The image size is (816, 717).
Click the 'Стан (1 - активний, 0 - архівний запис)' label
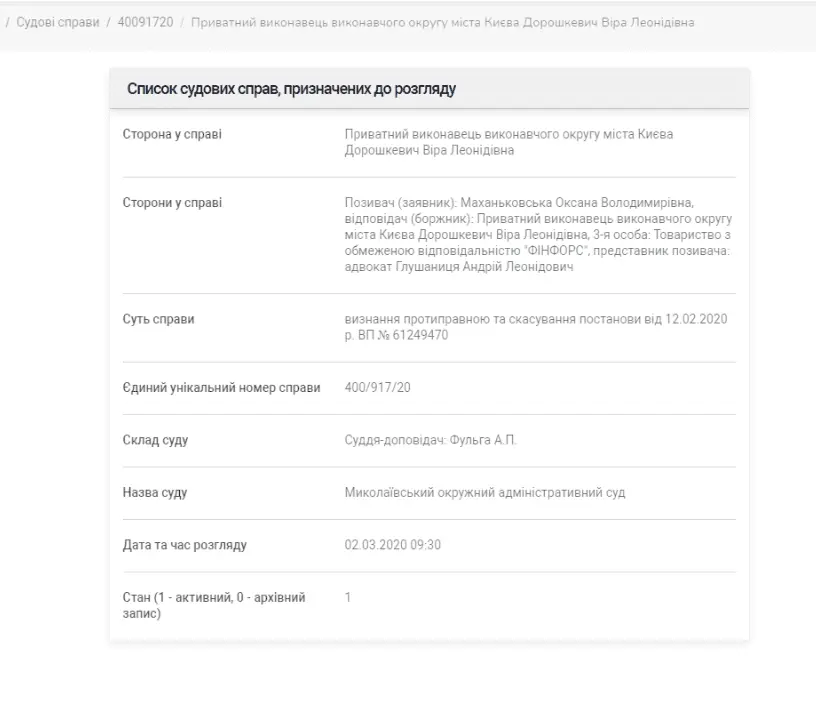click(x=214, y=605)
